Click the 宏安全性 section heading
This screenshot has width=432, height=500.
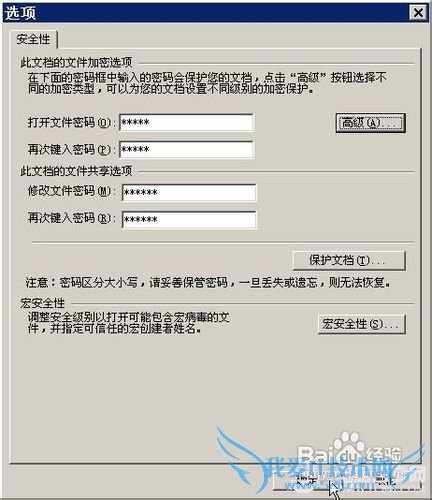tap(42, 303)
